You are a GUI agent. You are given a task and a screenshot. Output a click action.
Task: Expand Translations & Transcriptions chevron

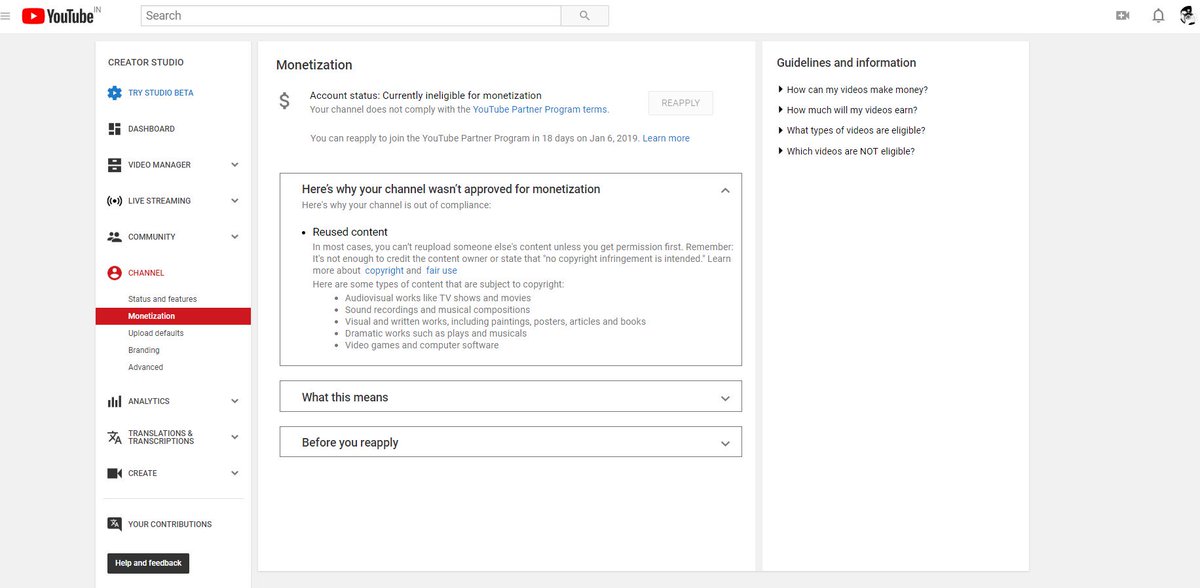pos(235,437)
